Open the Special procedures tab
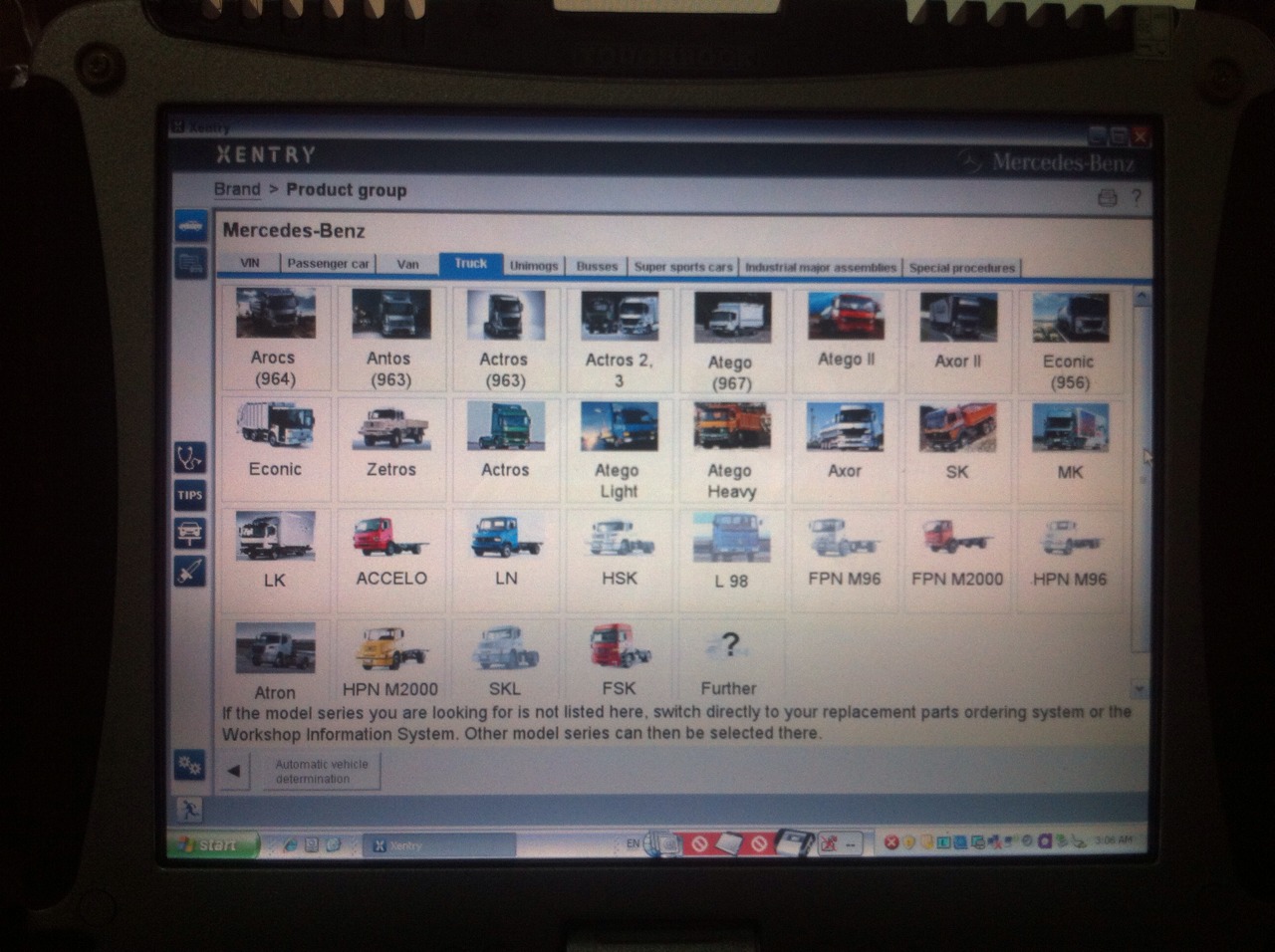The width and height of the screenshot is (1275, 952). 961,267
